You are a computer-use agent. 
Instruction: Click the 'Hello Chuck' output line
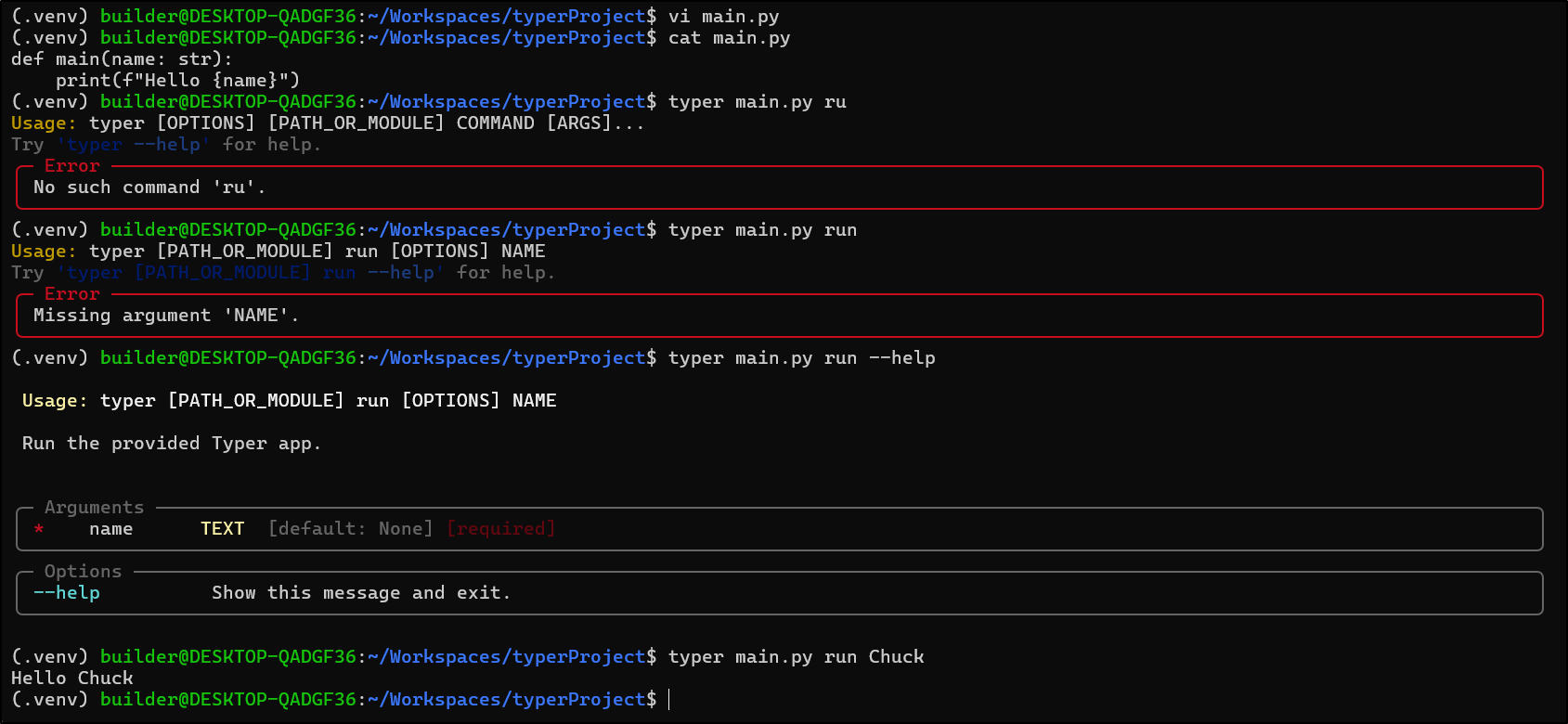pos(72,679)
